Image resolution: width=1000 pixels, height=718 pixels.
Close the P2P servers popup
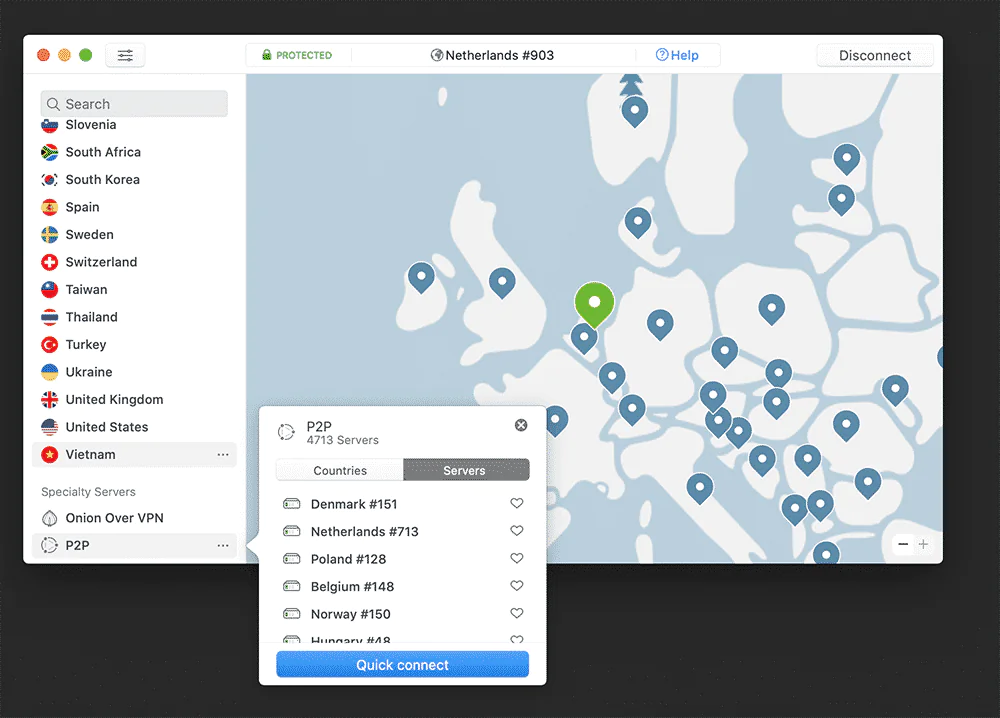click(521, 425)
